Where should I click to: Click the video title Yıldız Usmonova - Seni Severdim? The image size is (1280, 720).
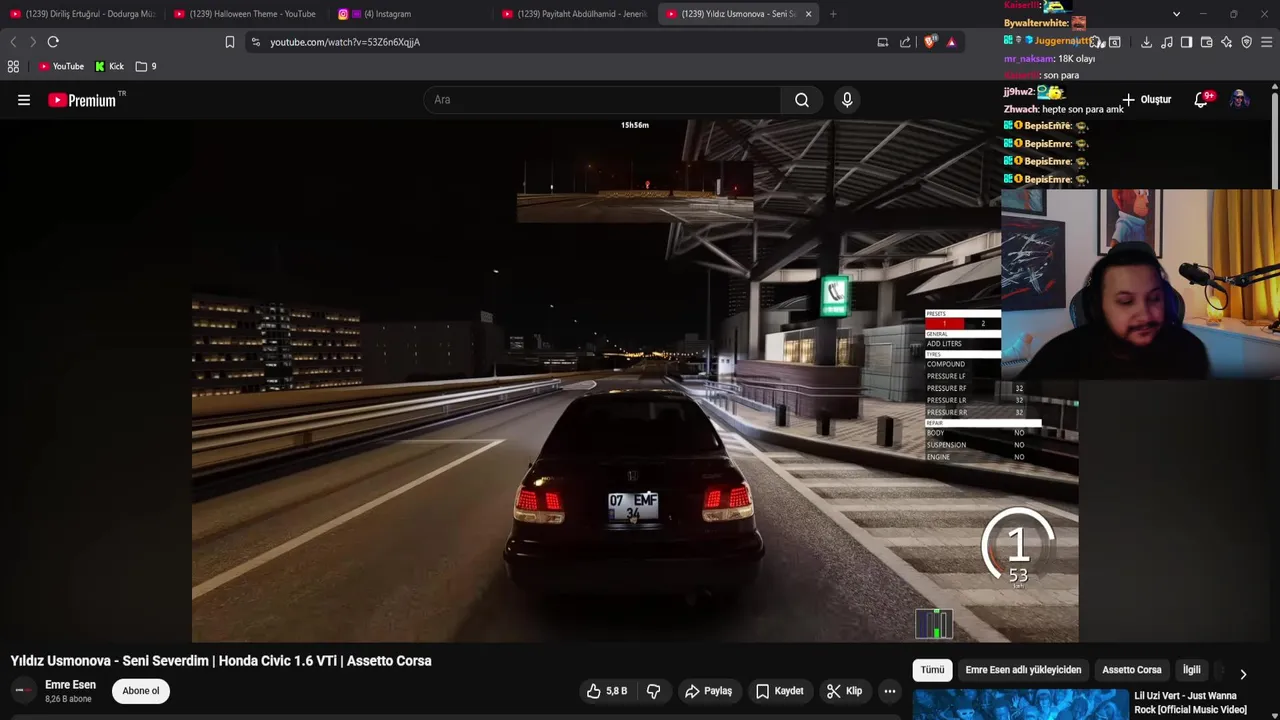[x=221, y=661]
